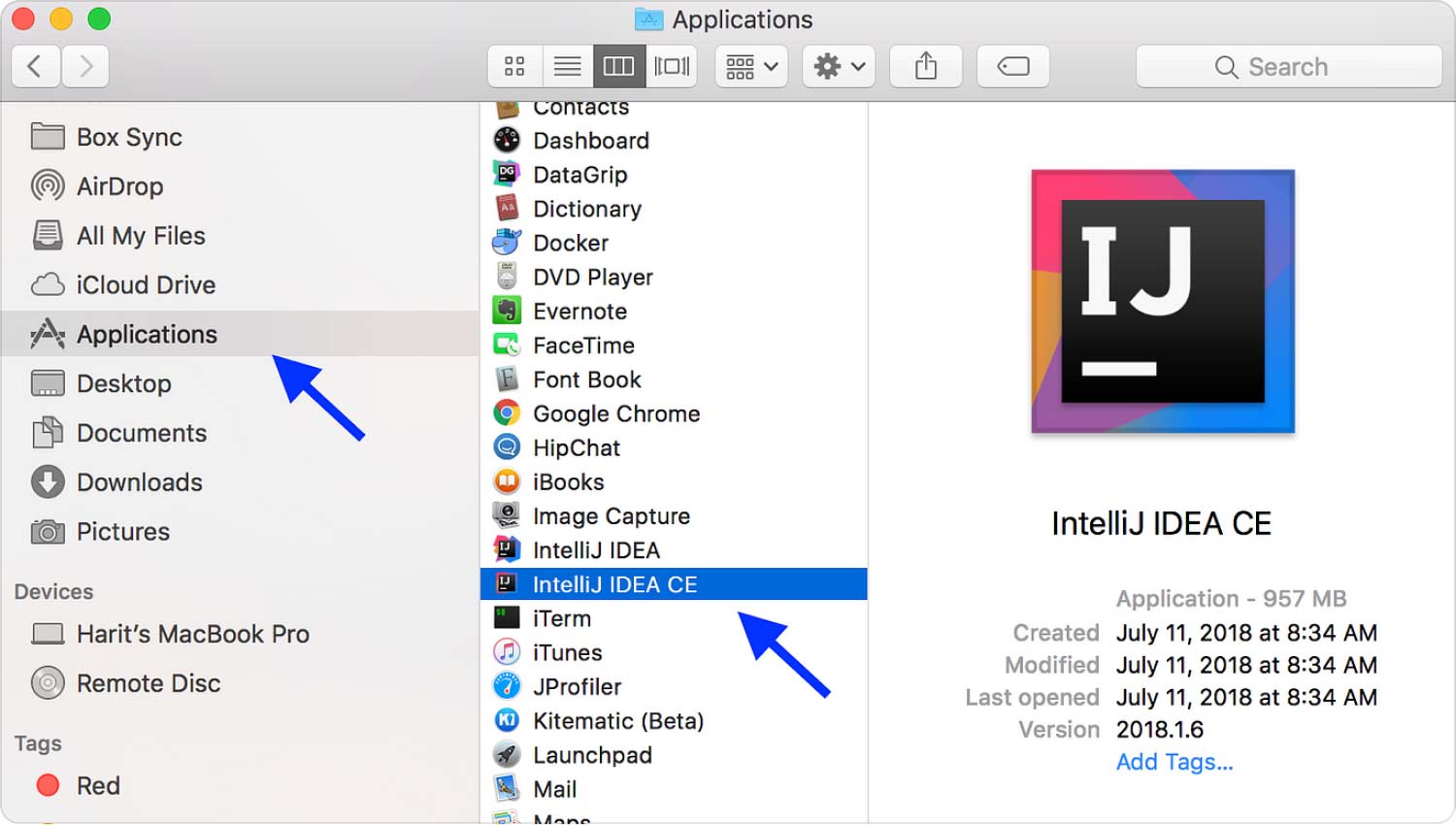Click the iTerm terminal icon

click(x=507, y=617)
